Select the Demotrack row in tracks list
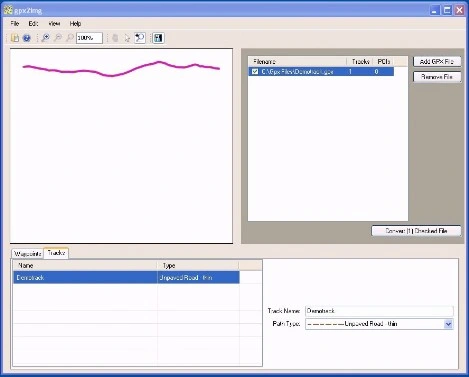469x377 pixels. (x=126, y=278)
